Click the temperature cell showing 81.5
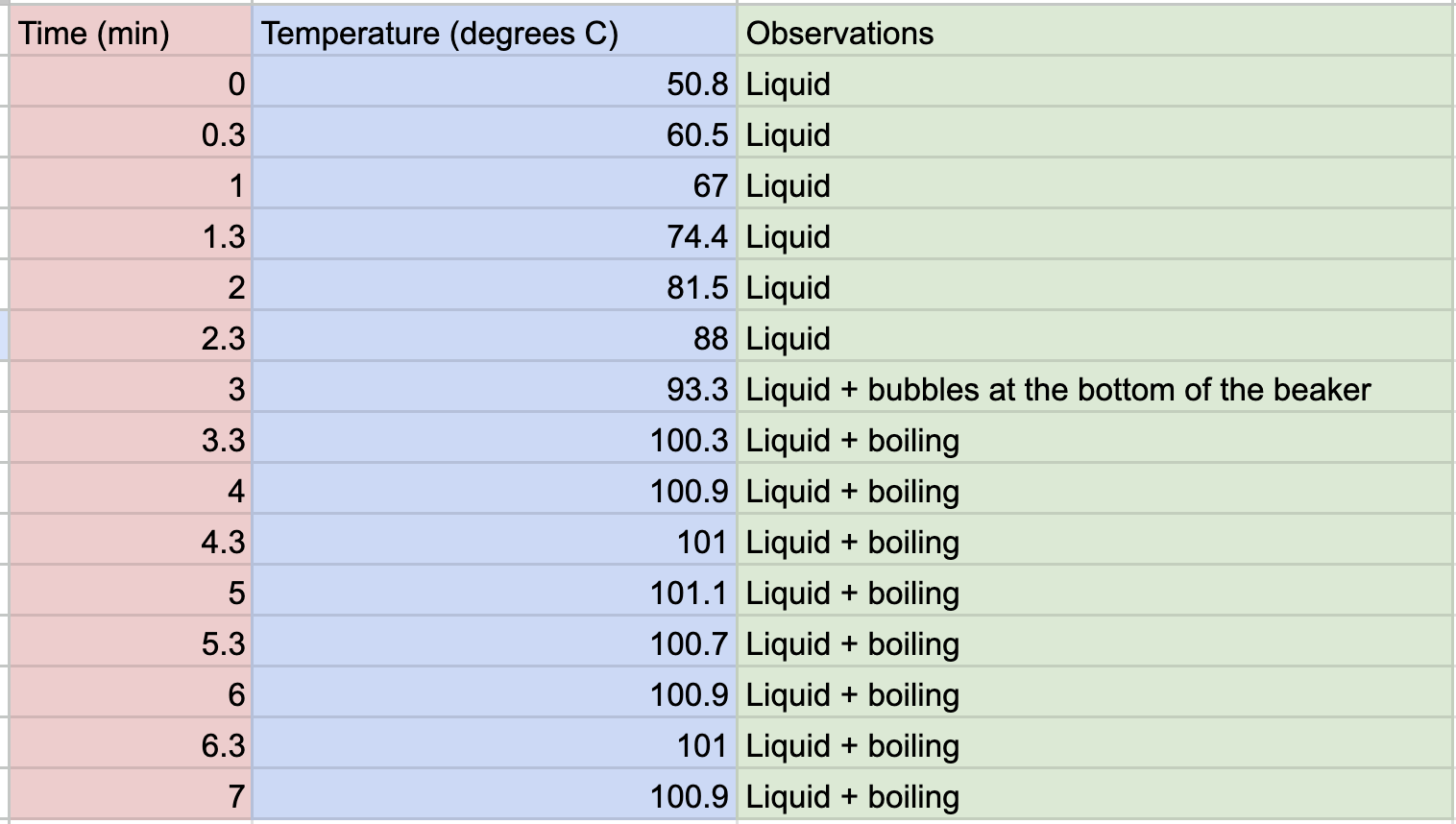 point(494,288)
